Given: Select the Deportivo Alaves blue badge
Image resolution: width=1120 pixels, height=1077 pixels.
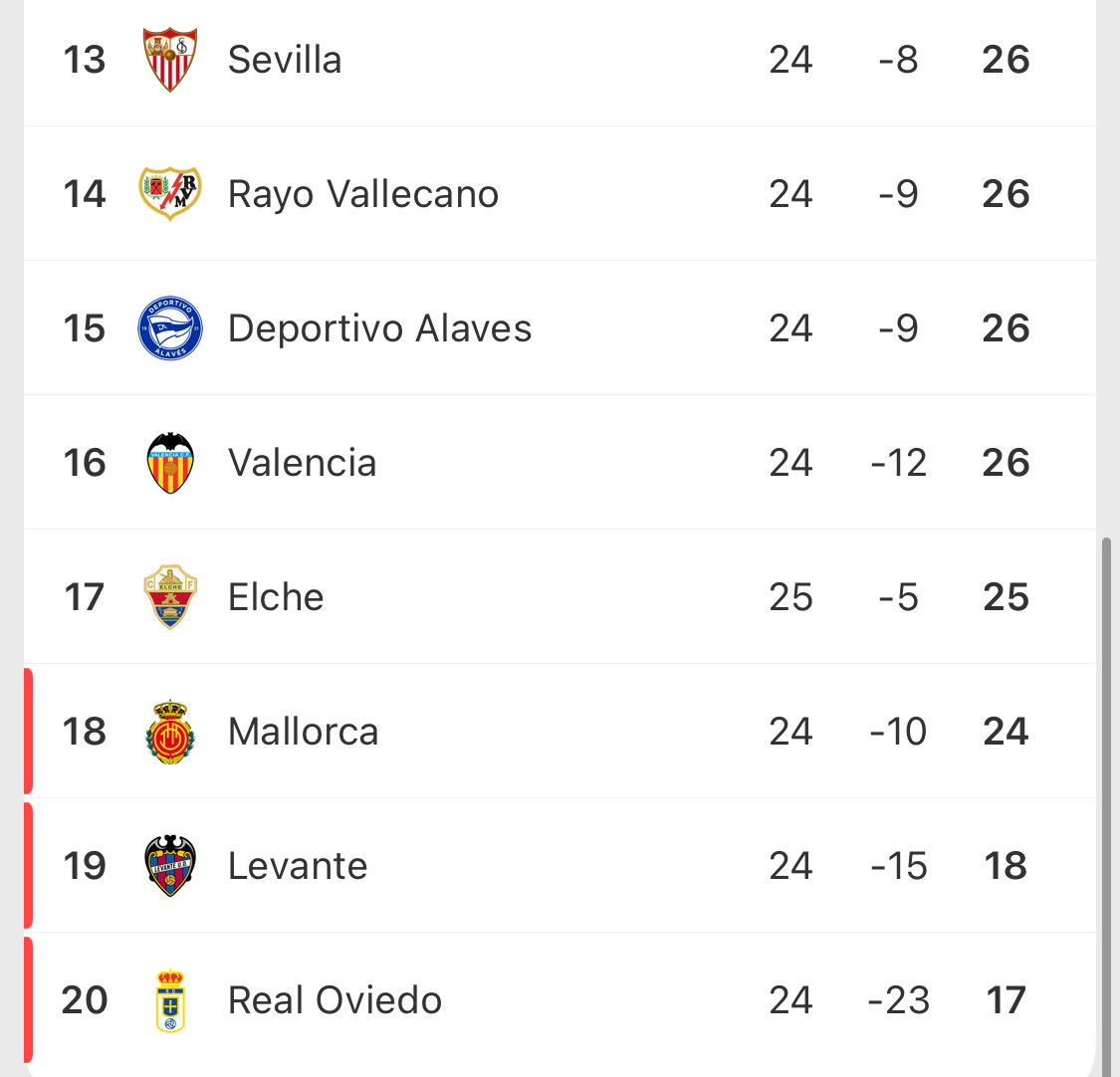Looking at the screenshot, I should [170, 327].
